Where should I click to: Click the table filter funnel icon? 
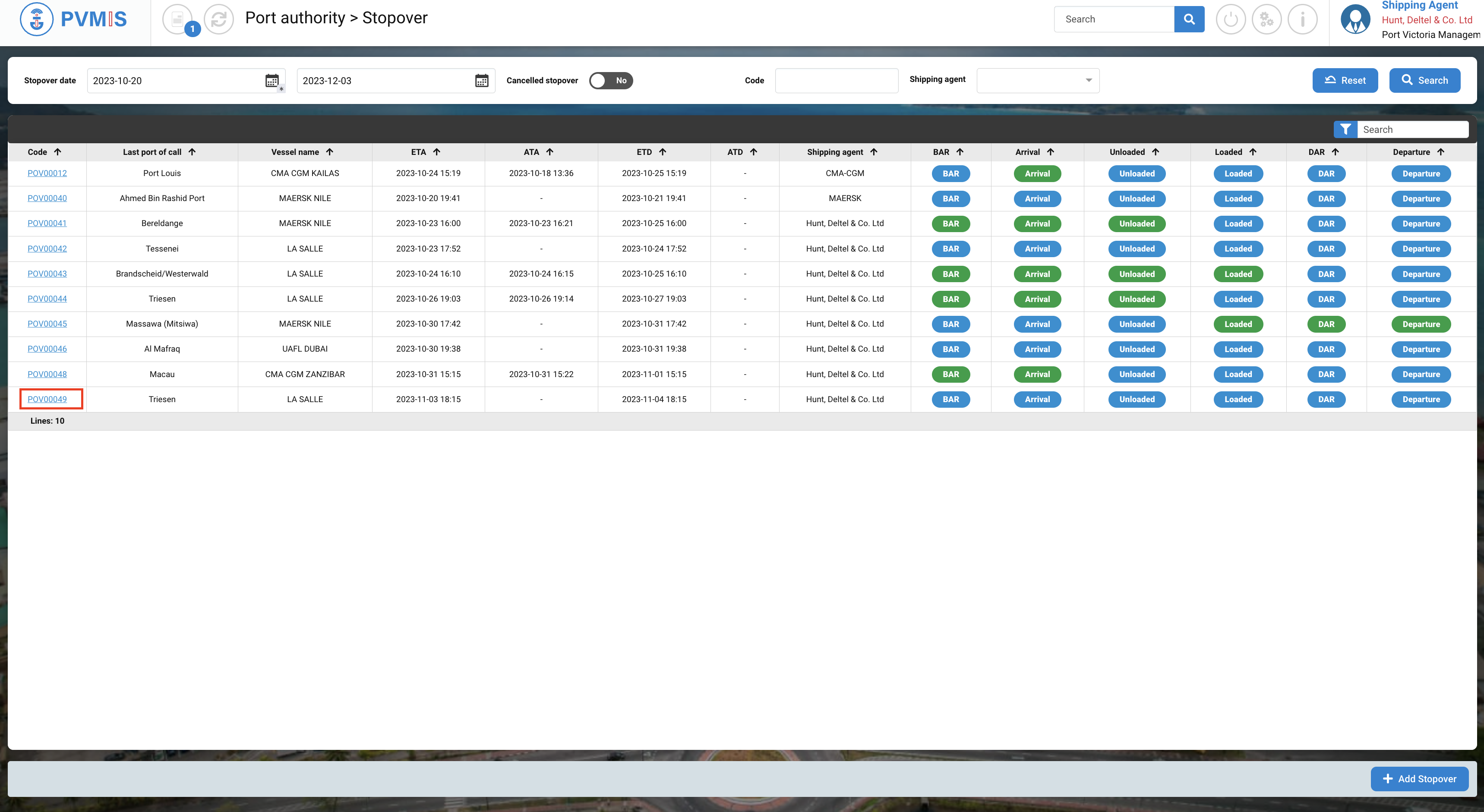(x=1345, y=129)
